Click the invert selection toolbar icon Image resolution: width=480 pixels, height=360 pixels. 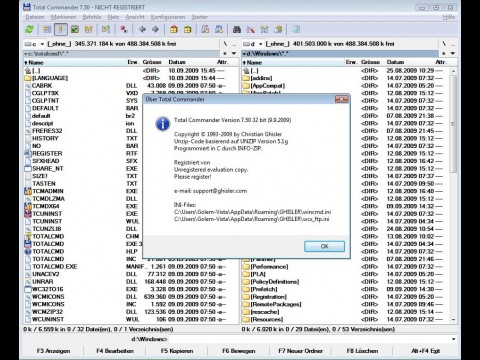click(x=106, y=29)
